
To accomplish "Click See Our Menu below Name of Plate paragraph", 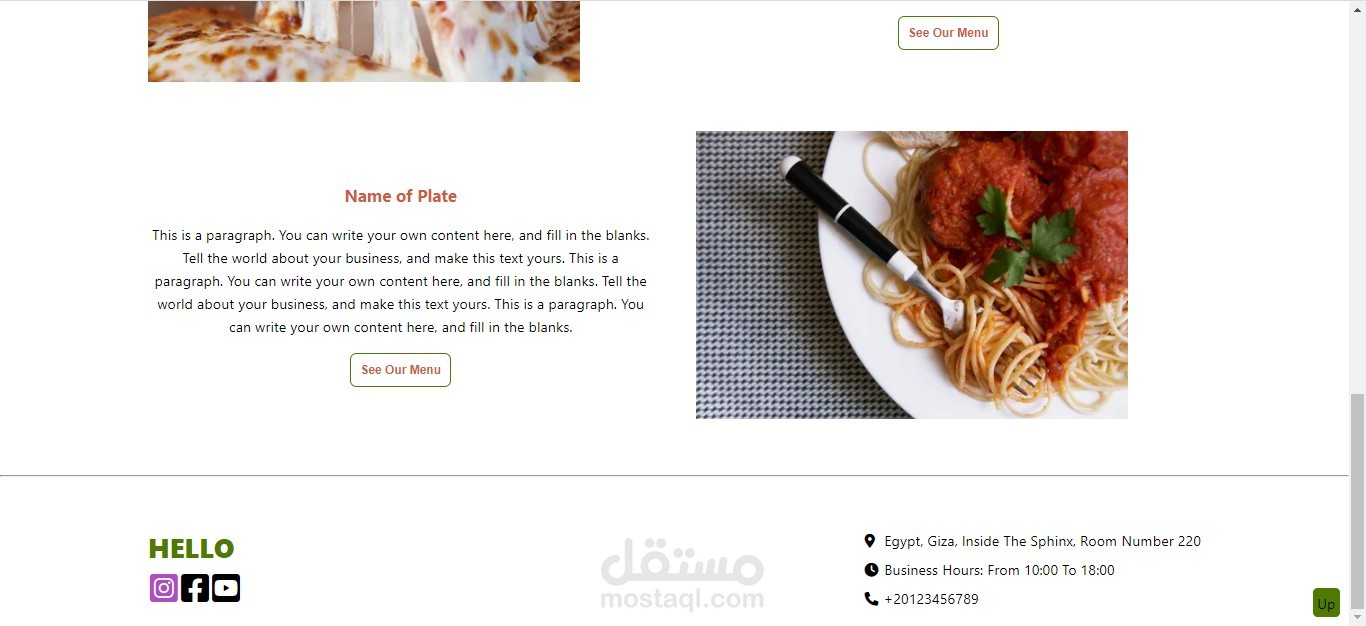I will (400, 370).
